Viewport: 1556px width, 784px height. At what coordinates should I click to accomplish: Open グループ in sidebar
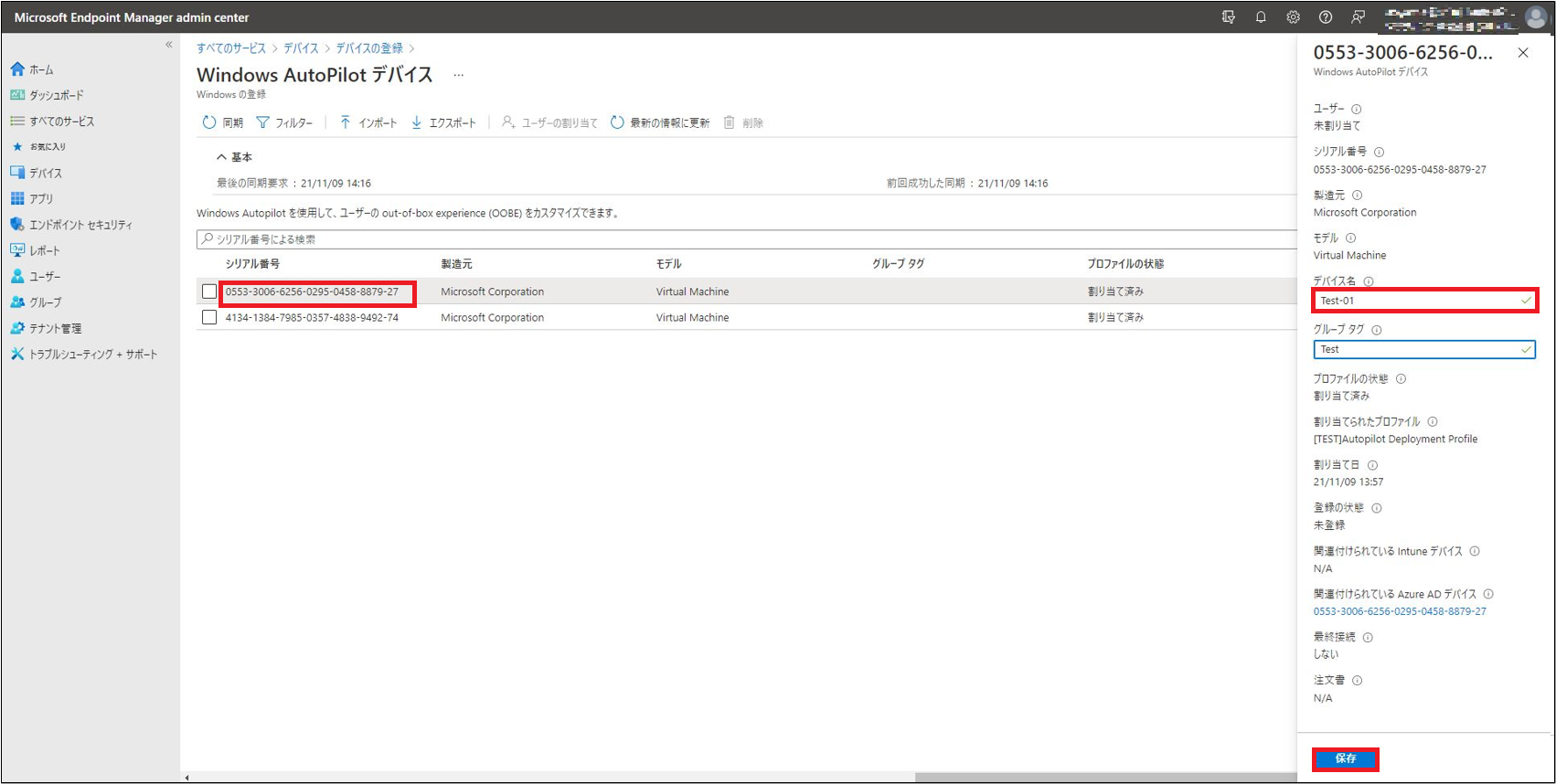36,302
